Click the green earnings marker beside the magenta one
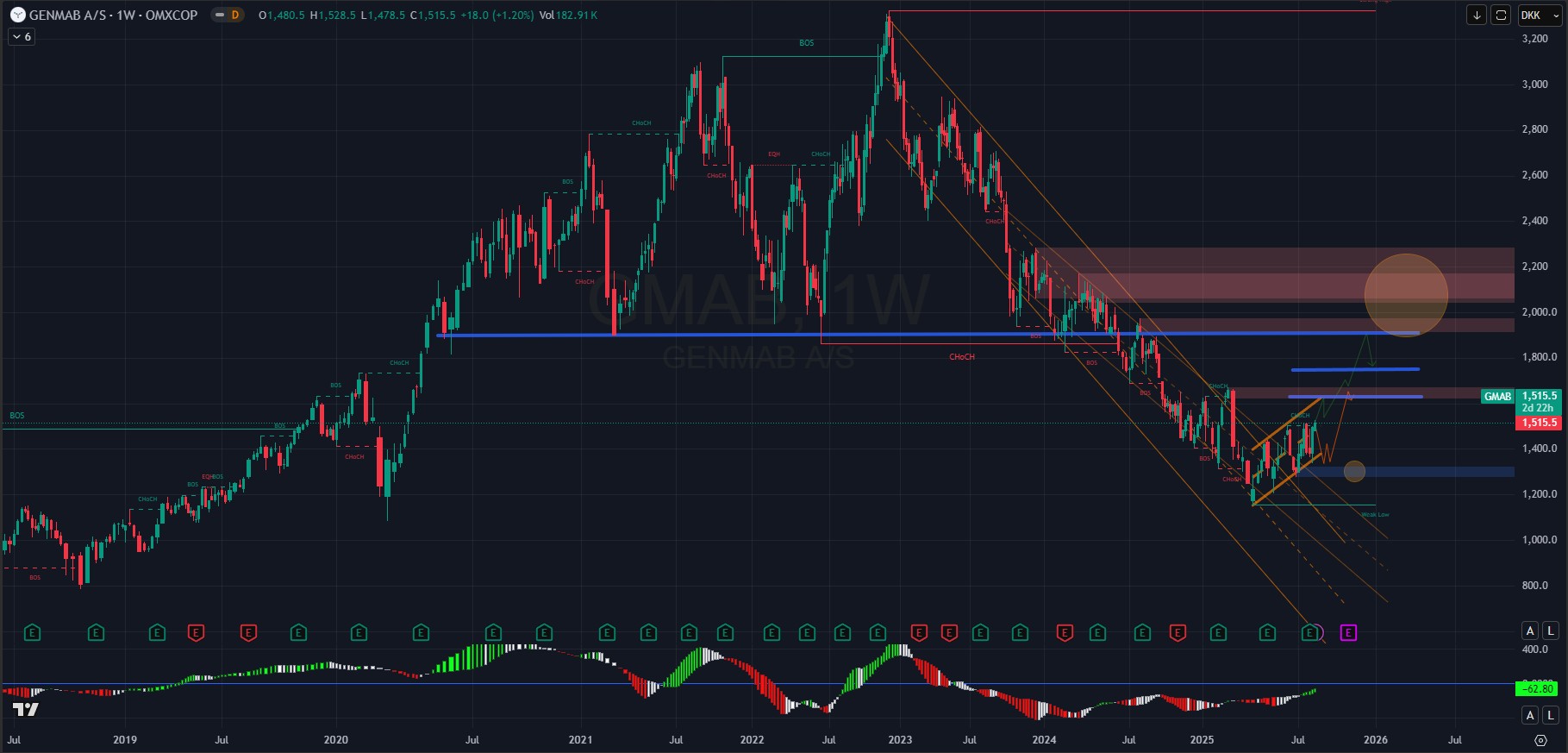1568x753 pixels. [x=1310, y=633]
